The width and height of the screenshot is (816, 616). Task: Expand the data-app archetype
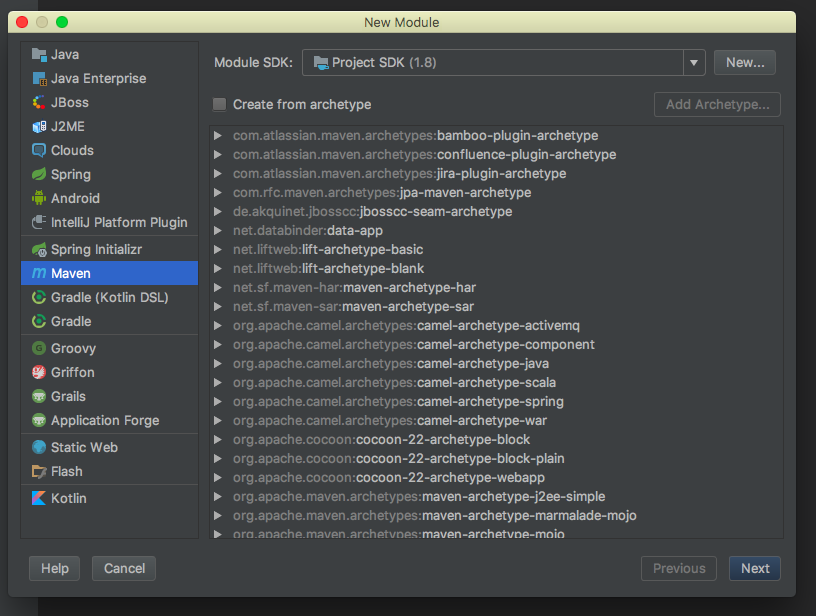(x=218, y=230)
